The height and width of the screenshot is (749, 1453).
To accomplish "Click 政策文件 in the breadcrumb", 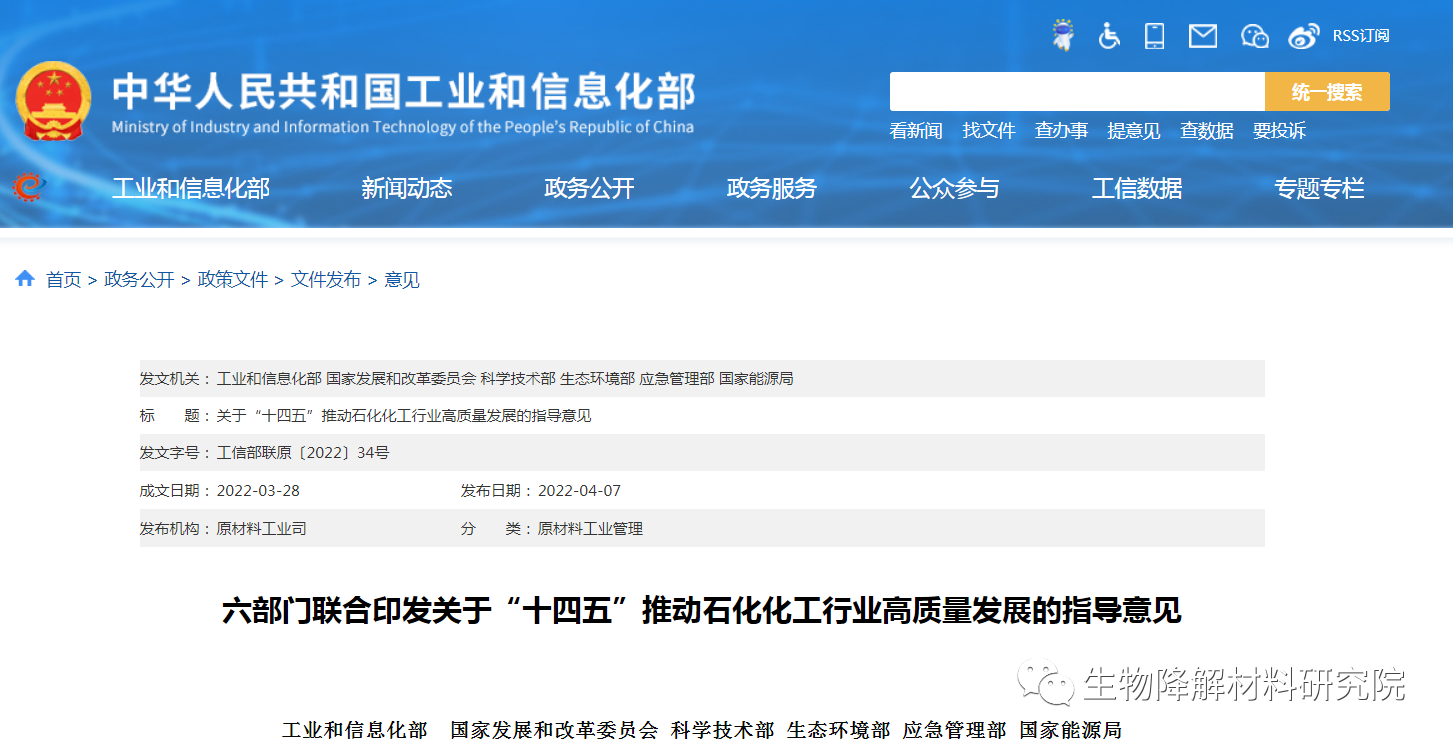I will pyautogui.click(x=233, y=280).
